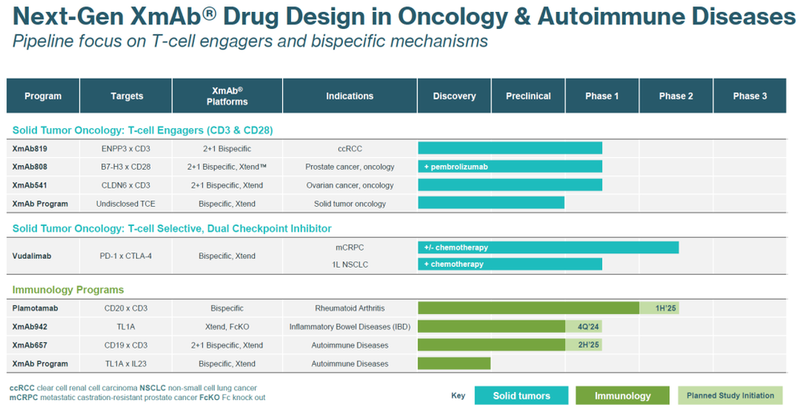This screenshot has height=412, width=800.
Task: Click the XmAb942 program label
Action: [32, 326]
